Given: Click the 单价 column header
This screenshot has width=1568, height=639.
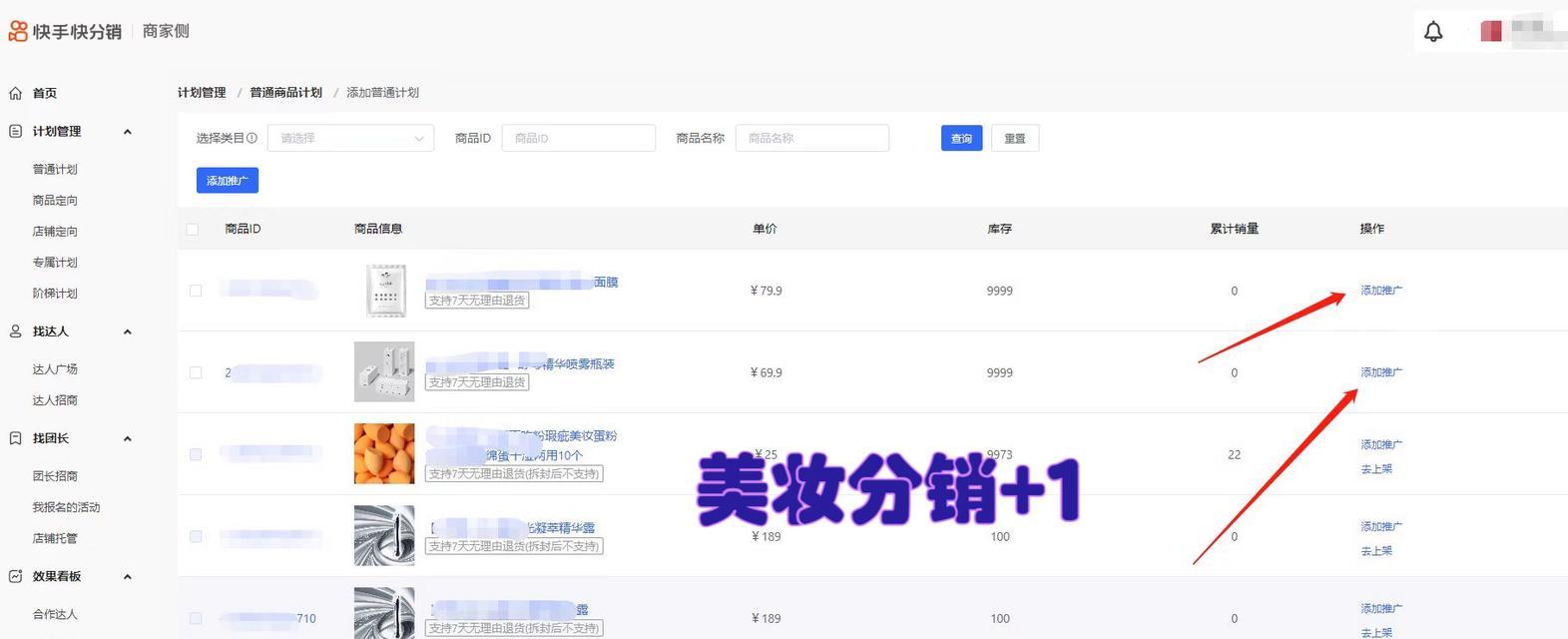Looking at the screenshot, I should point(765,229).
